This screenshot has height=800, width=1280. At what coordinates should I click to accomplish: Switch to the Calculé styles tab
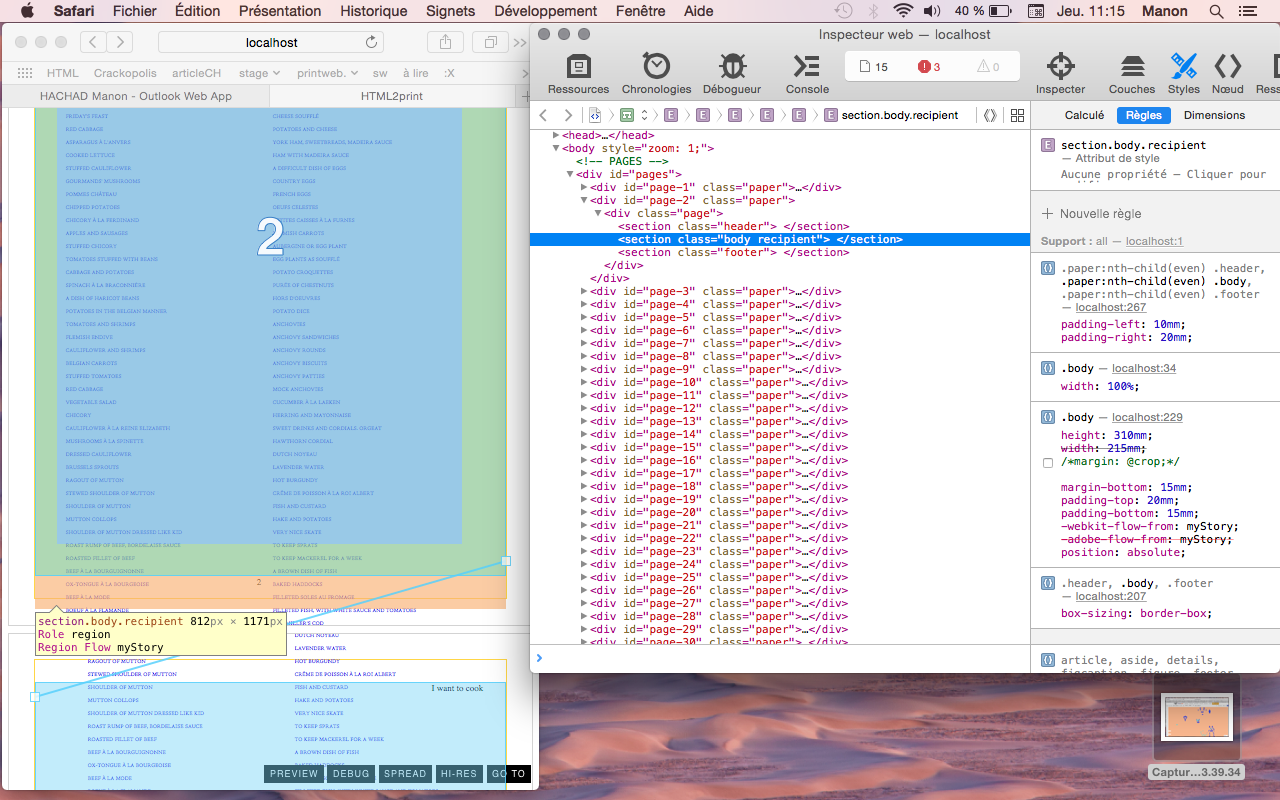coord(1084,115)
